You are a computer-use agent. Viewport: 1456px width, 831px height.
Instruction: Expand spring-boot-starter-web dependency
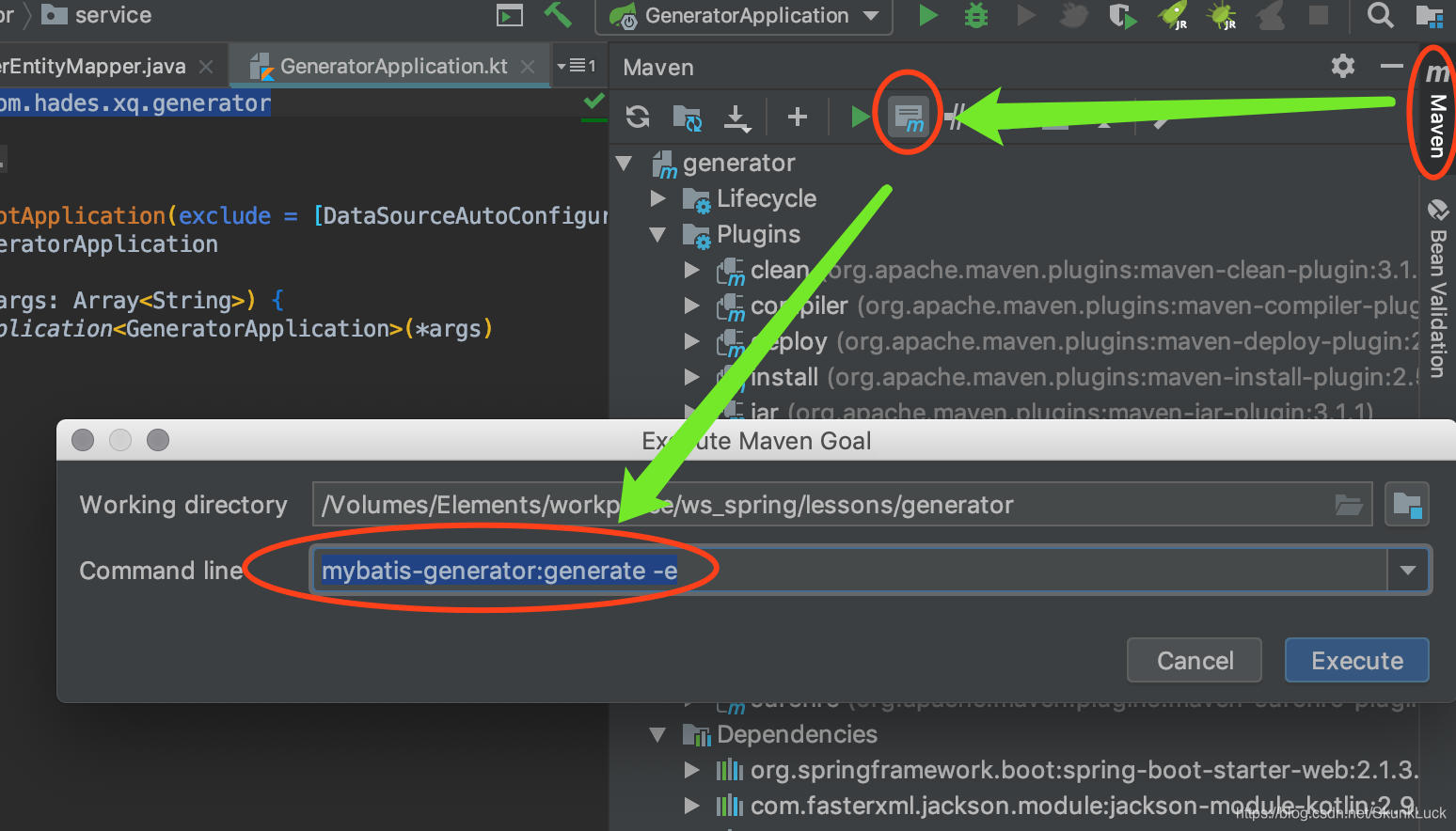[692, 770]
